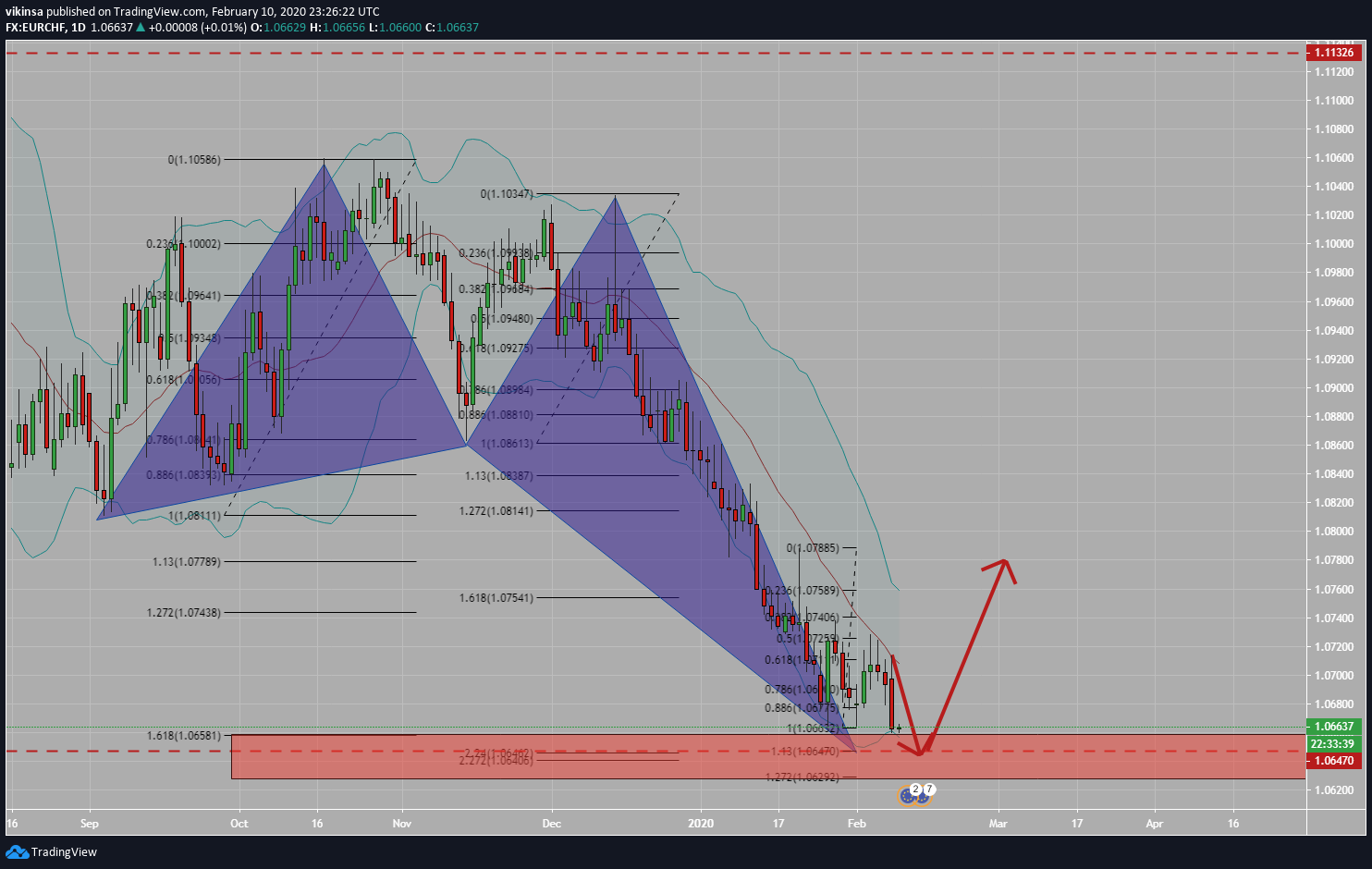Click the 1.06200 price axis label
This screenshot has height=869, width=1372.
point(1333,790)
